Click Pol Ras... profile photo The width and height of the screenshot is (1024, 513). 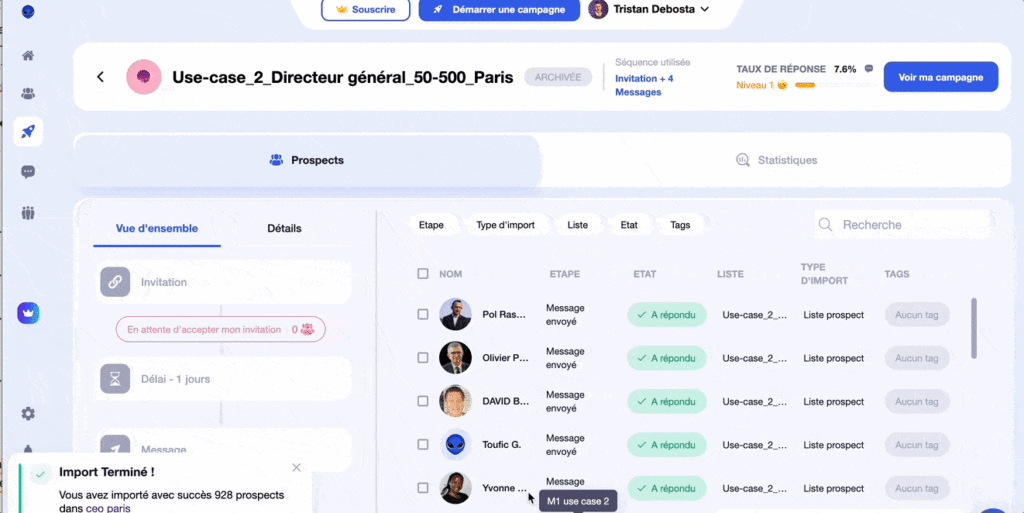tap(455, 315)
